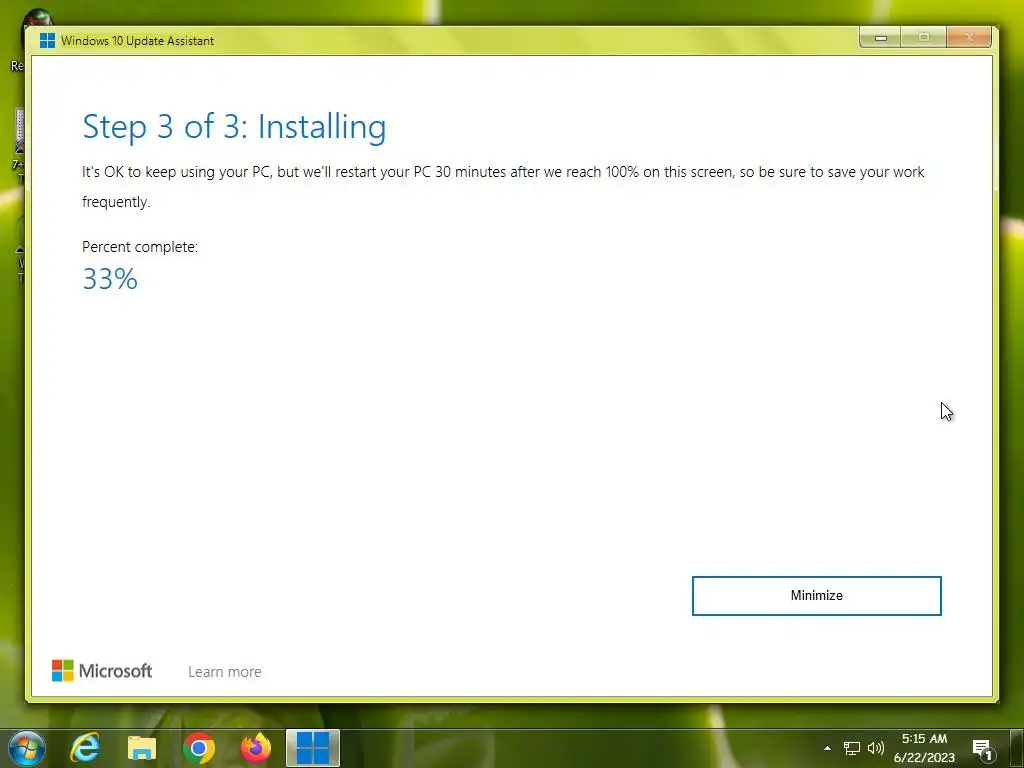Select the Windows 10 Update Assistant taskbar button

[x=313, y=748]
